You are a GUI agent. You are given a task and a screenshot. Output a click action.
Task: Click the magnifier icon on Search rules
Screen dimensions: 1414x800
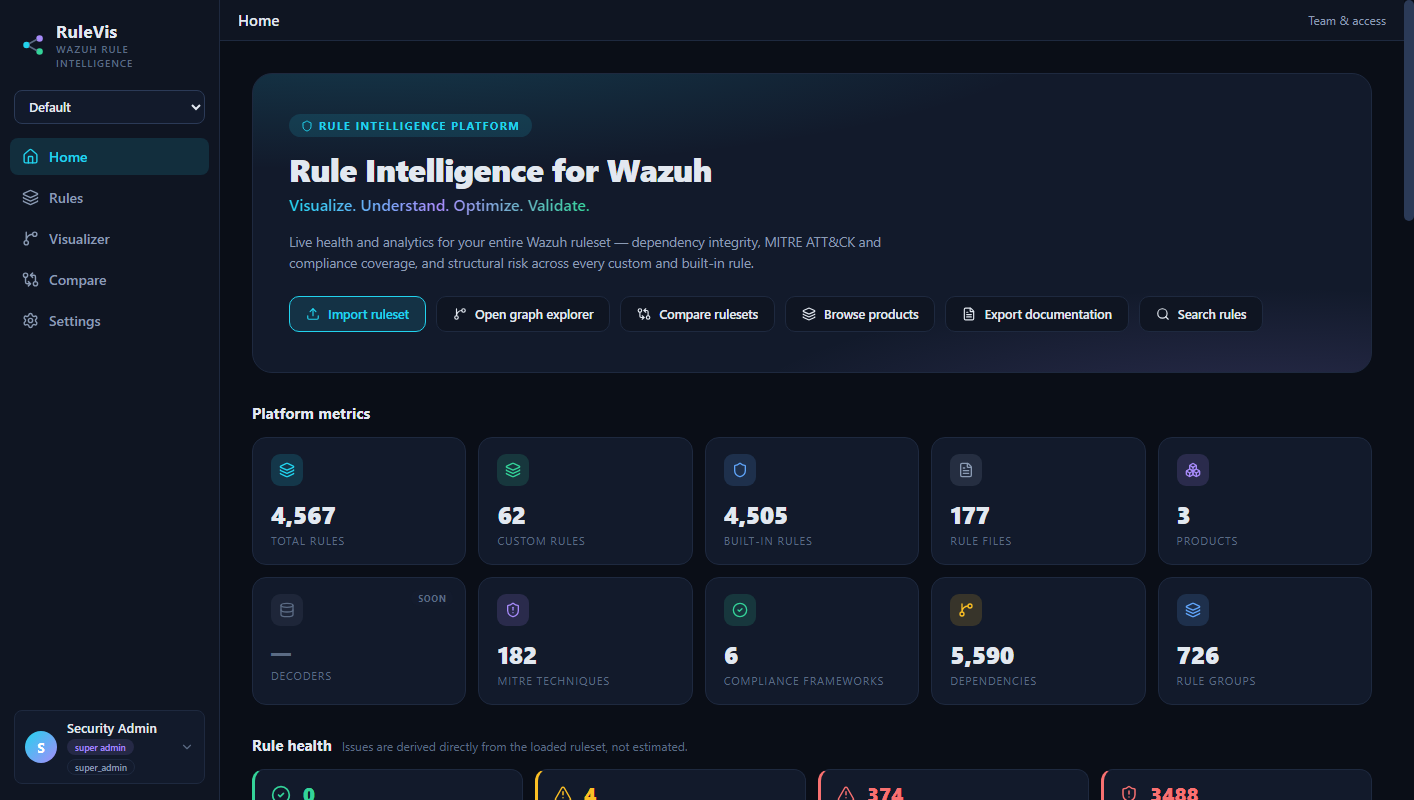pos(1163,314)
